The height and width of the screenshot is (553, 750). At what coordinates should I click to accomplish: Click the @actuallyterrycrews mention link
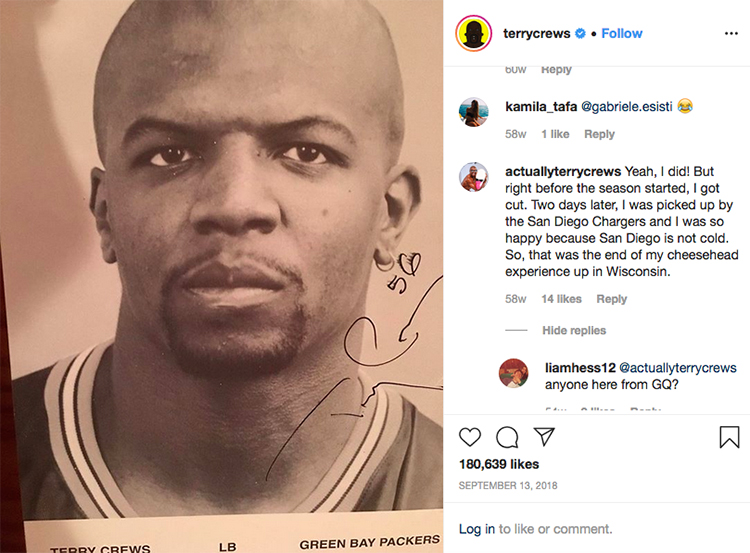coord(678,368)
